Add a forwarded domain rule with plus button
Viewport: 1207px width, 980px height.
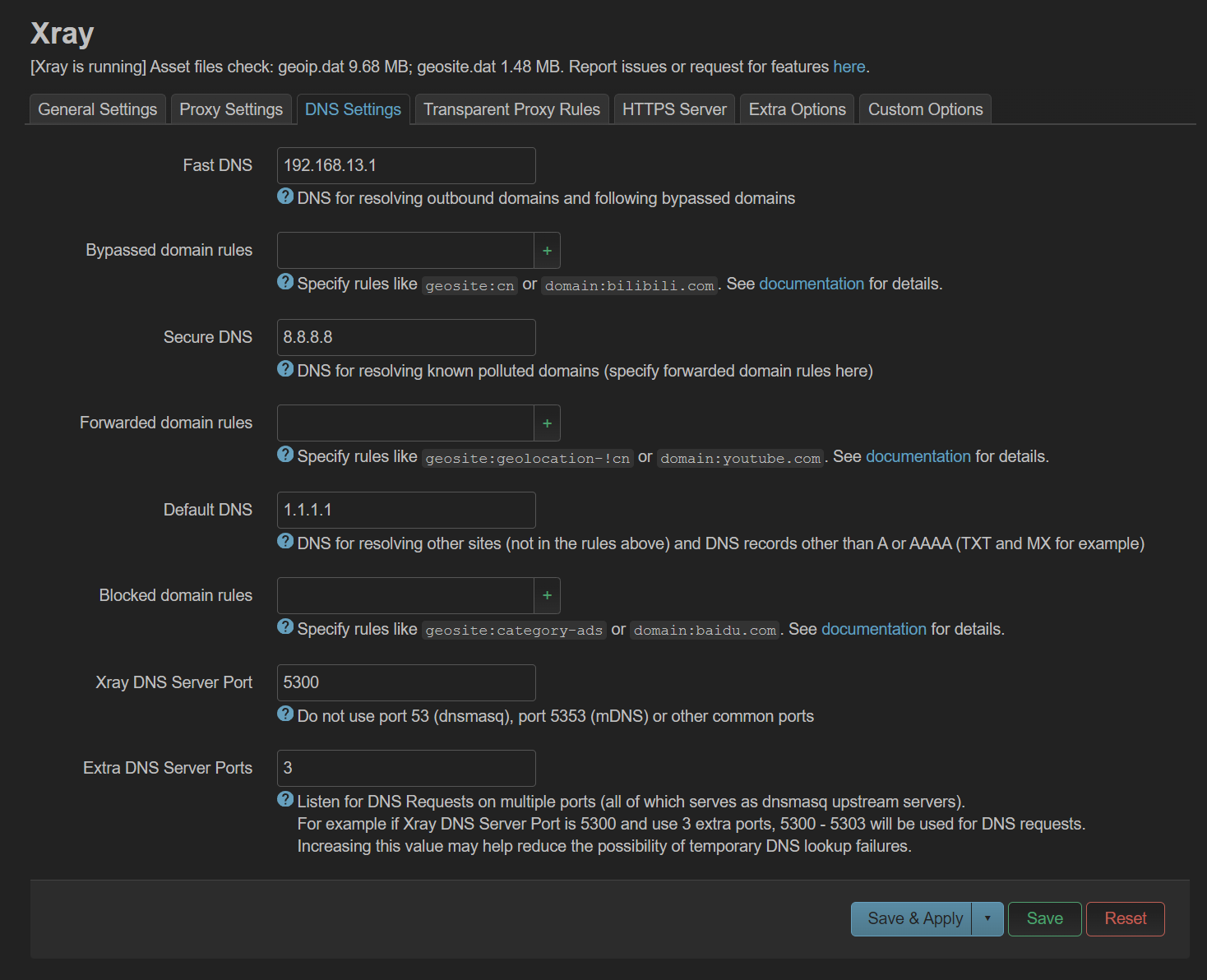coord(548,423)
